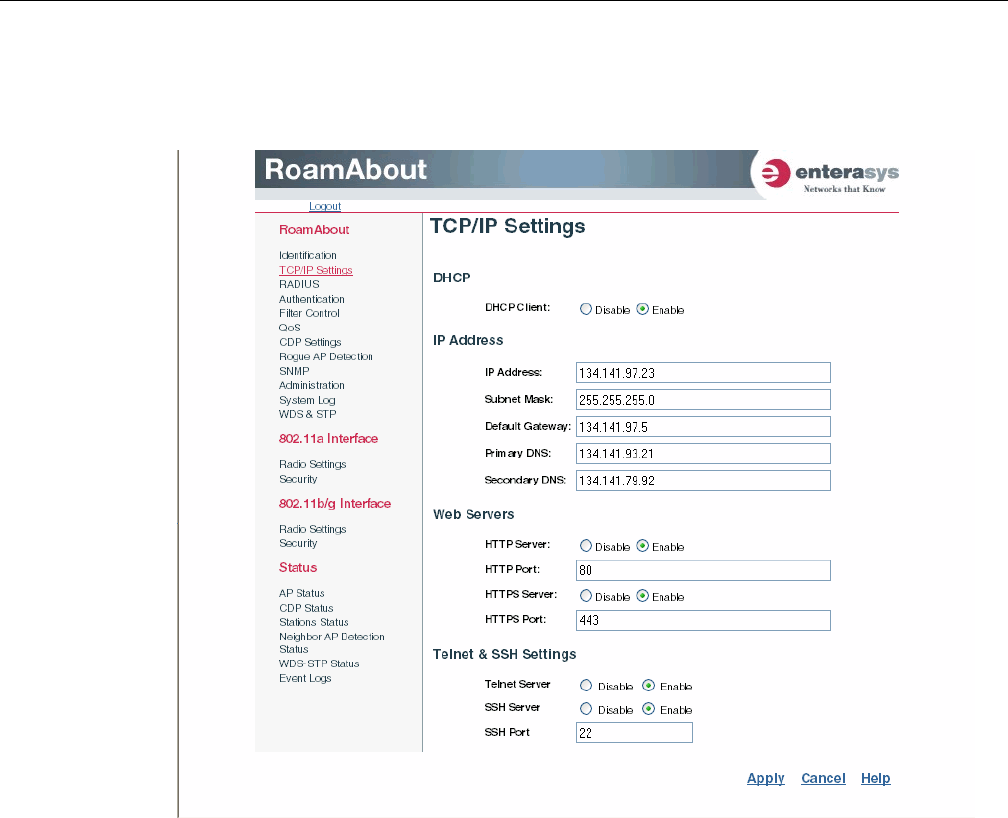Open Security under 802.11b/g Interface
Image resolution: width=1008 pixels, height=818 pixels.
point(298,543)
